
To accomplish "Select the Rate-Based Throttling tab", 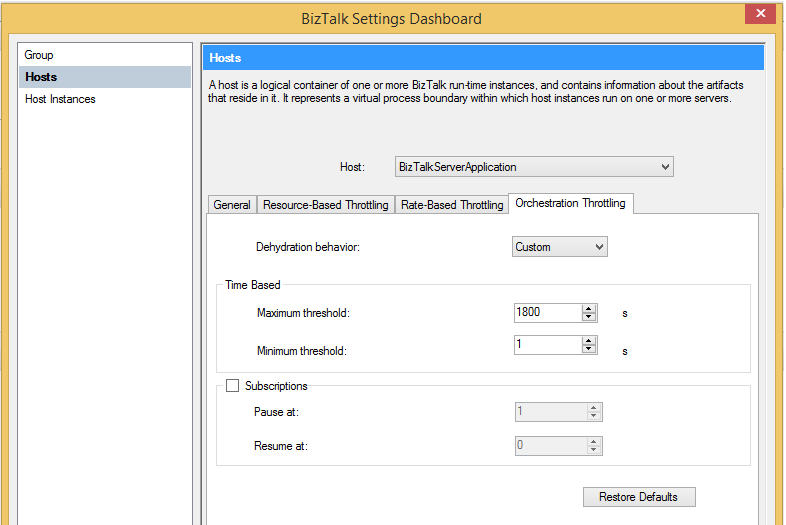I will pos(452,205).
